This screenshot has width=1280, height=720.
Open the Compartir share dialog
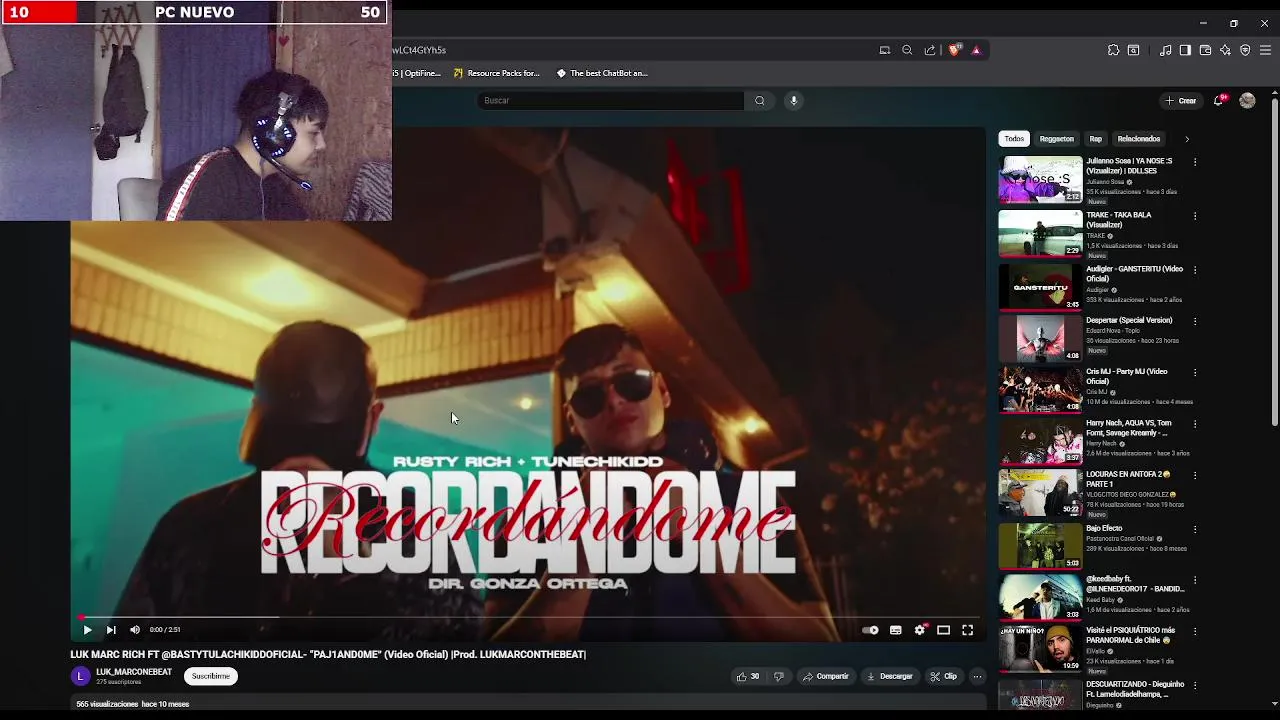coord(826,677)
